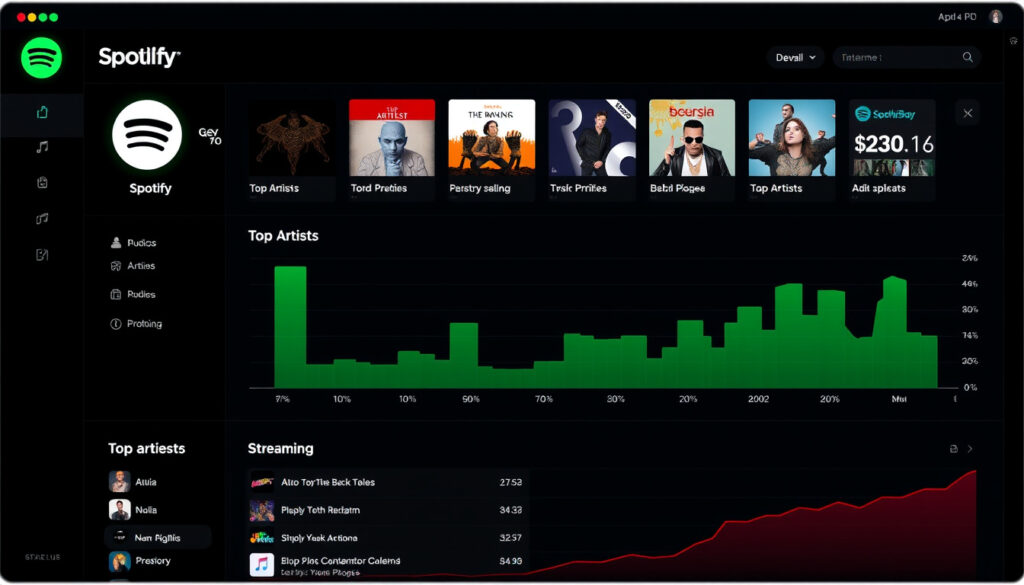Image resolution: width=1024 pixels, height=585 pixels.
Task: Click the sidebar icon below music note
Action: [x=42, y=183]
